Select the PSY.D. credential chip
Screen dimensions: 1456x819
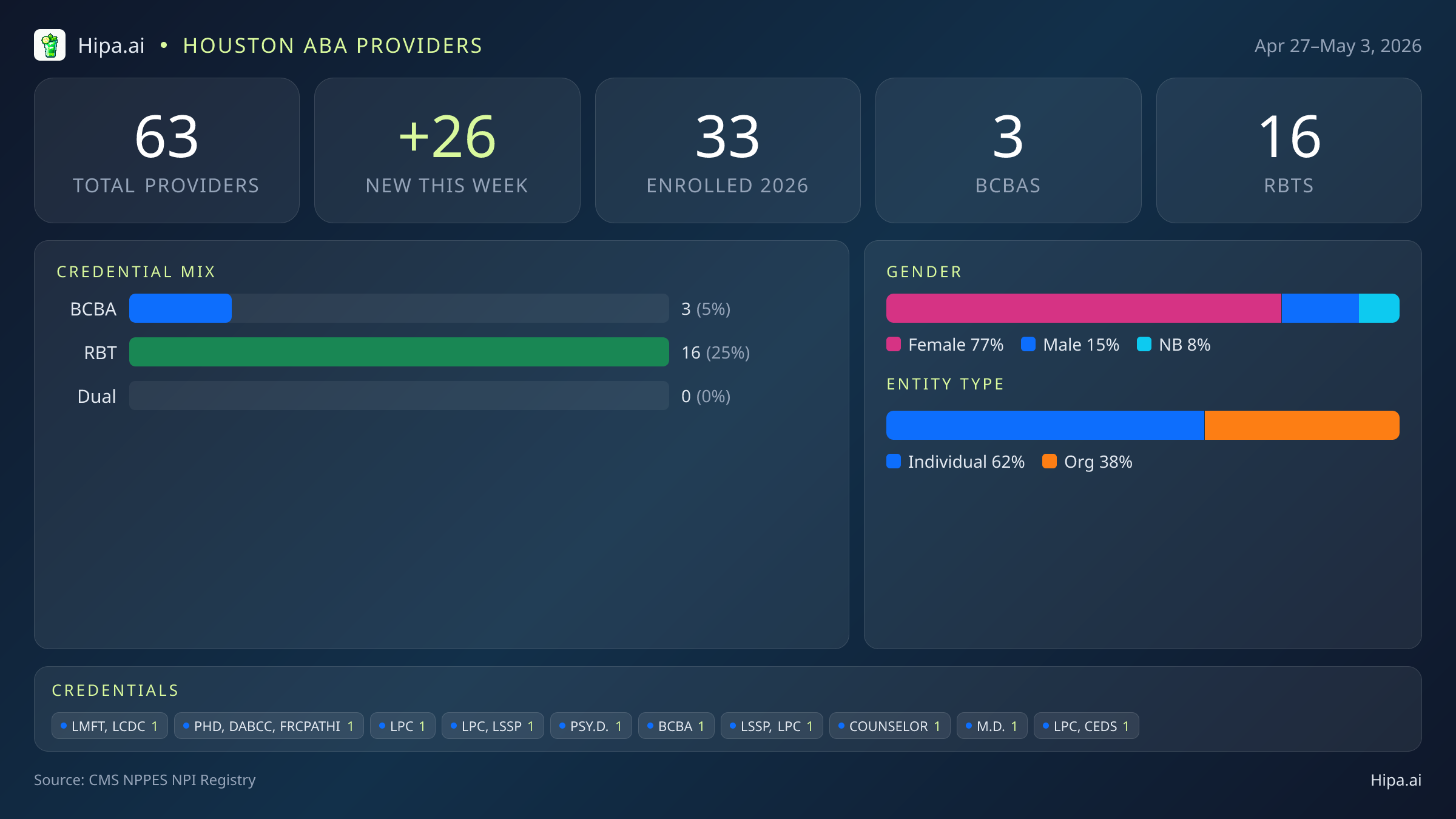591,726
